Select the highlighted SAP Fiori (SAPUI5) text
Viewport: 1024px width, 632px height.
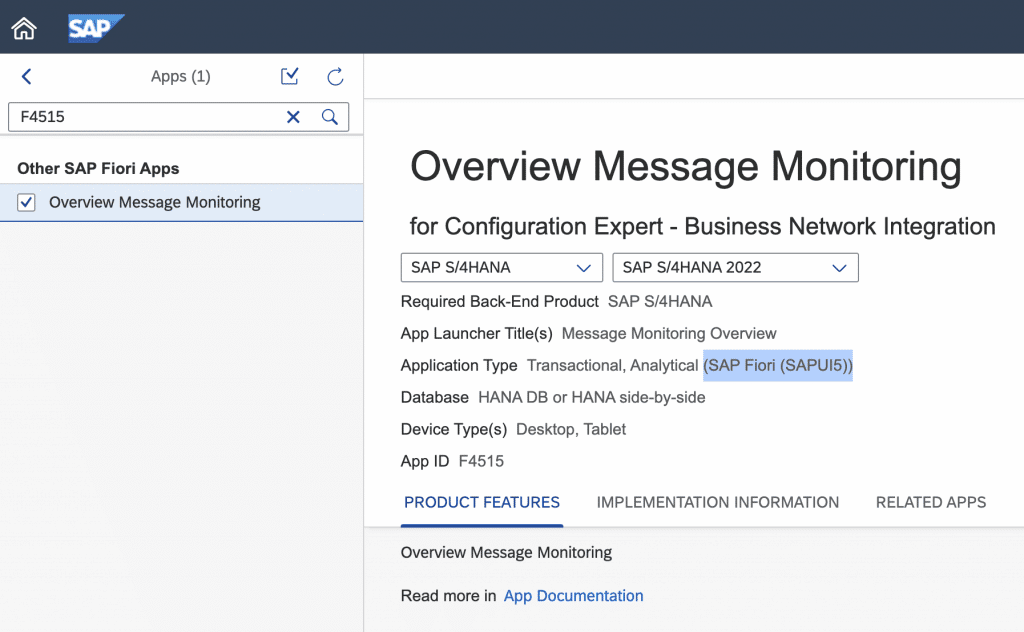(x=778, y=365)
